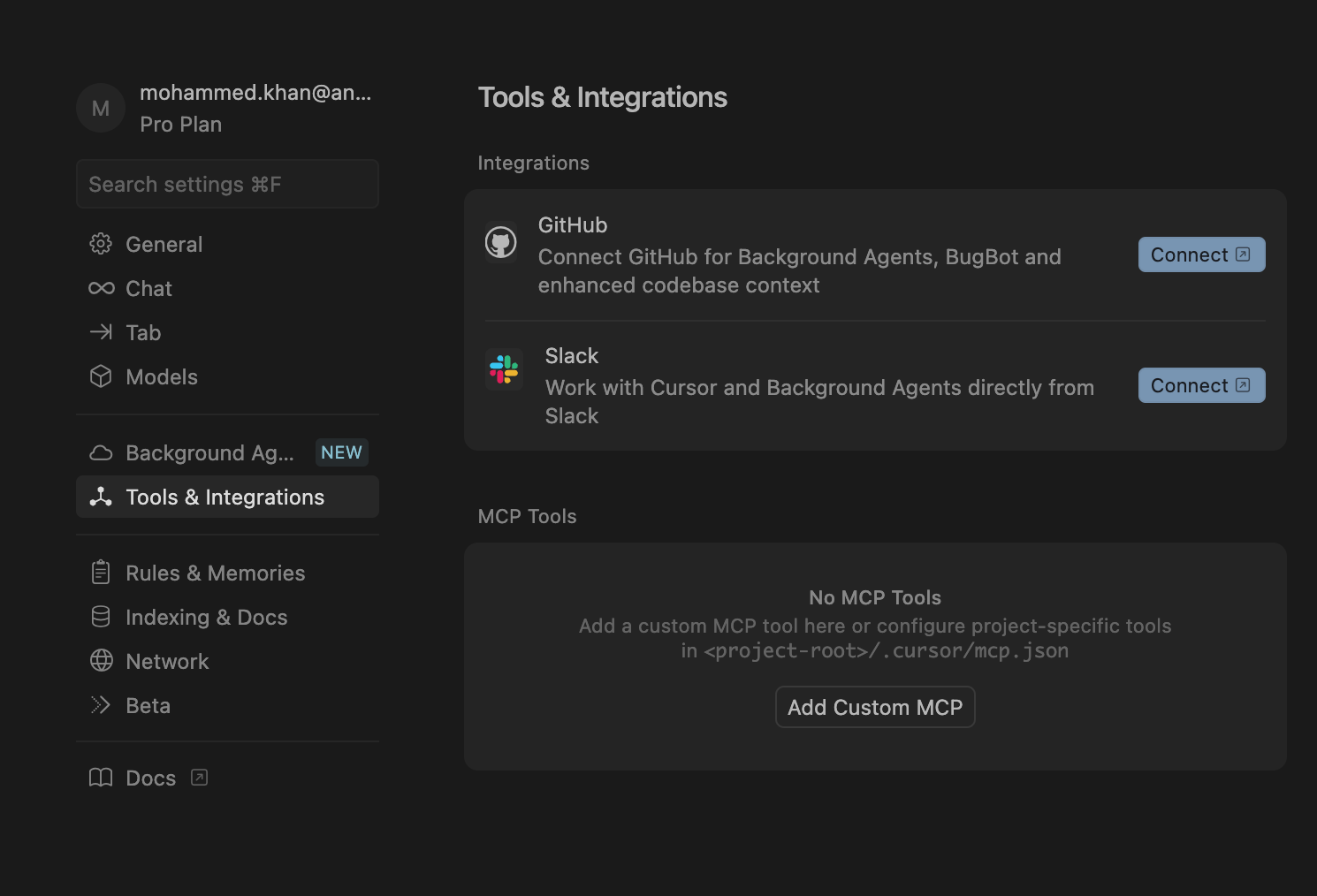The image size is (1317, 896).
Task: Click the user avatar with letter M
Action: click(101, 108)
